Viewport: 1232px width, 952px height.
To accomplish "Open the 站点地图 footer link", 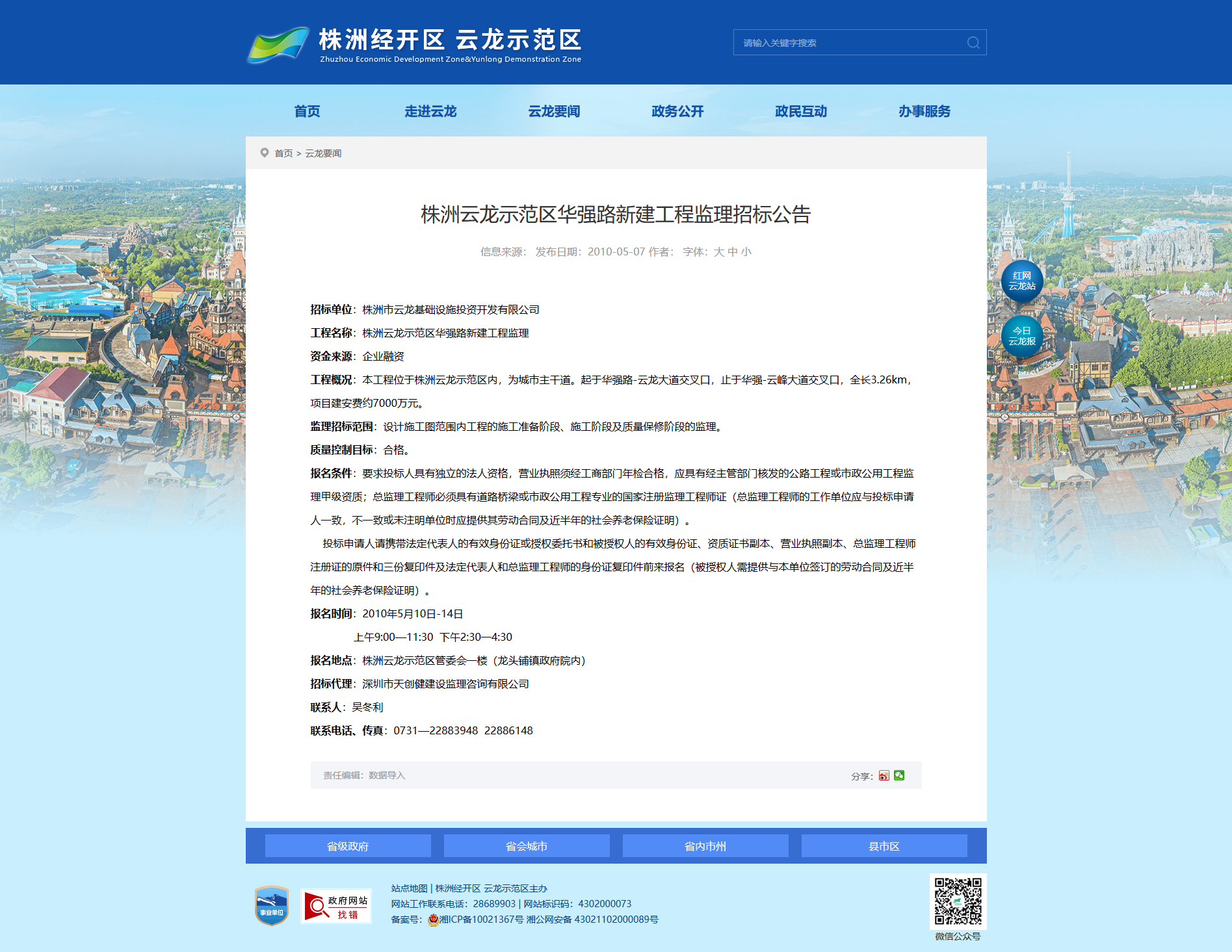I will (409, 888).
